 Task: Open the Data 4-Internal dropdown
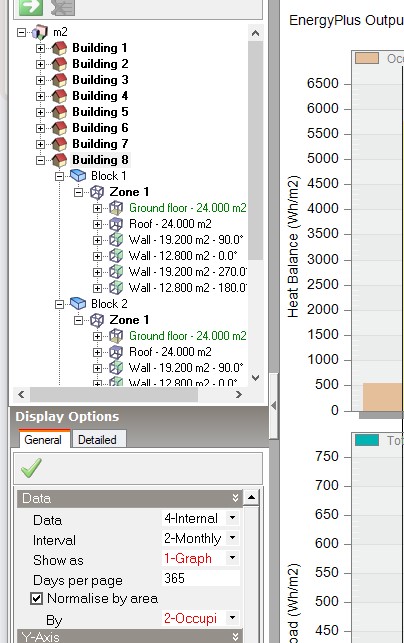coord(232,518)
